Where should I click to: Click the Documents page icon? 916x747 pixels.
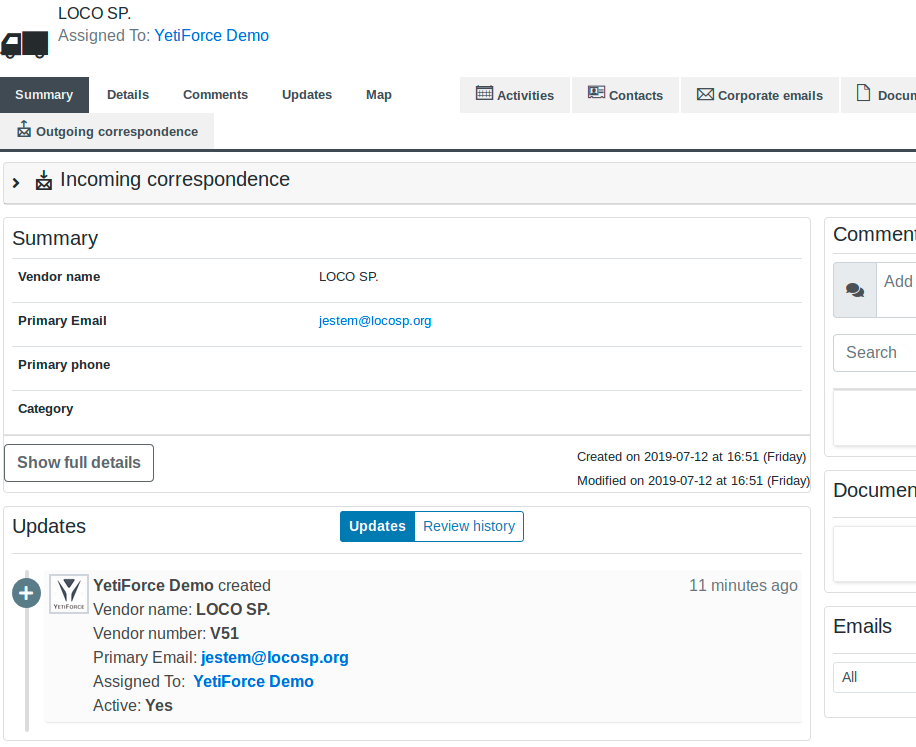(863, 92)
